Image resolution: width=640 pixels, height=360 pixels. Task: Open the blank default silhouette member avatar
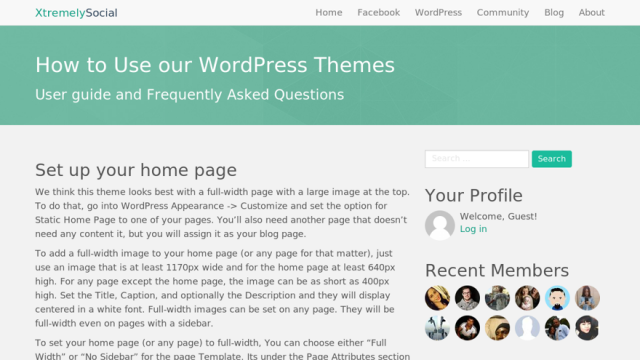[x=527, y=328]
